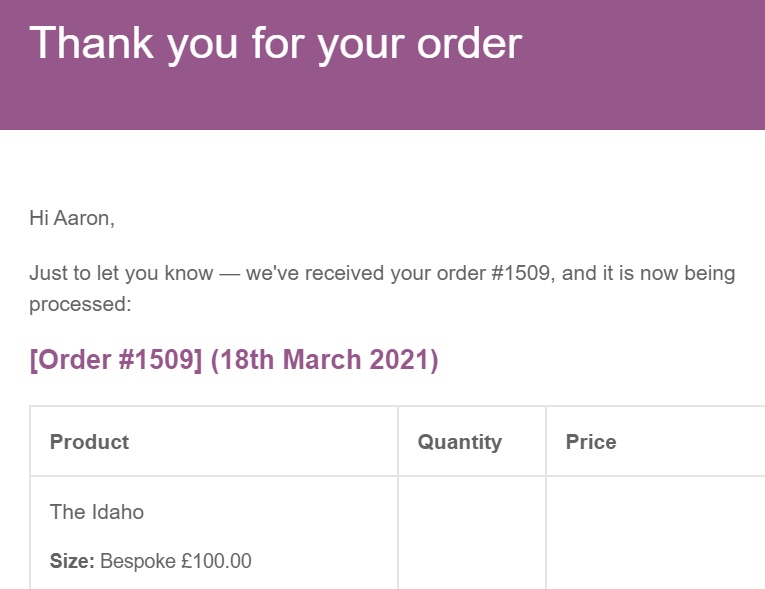Click the Product column header
Viewport: 765px width, 589px height.
point(89,442)
